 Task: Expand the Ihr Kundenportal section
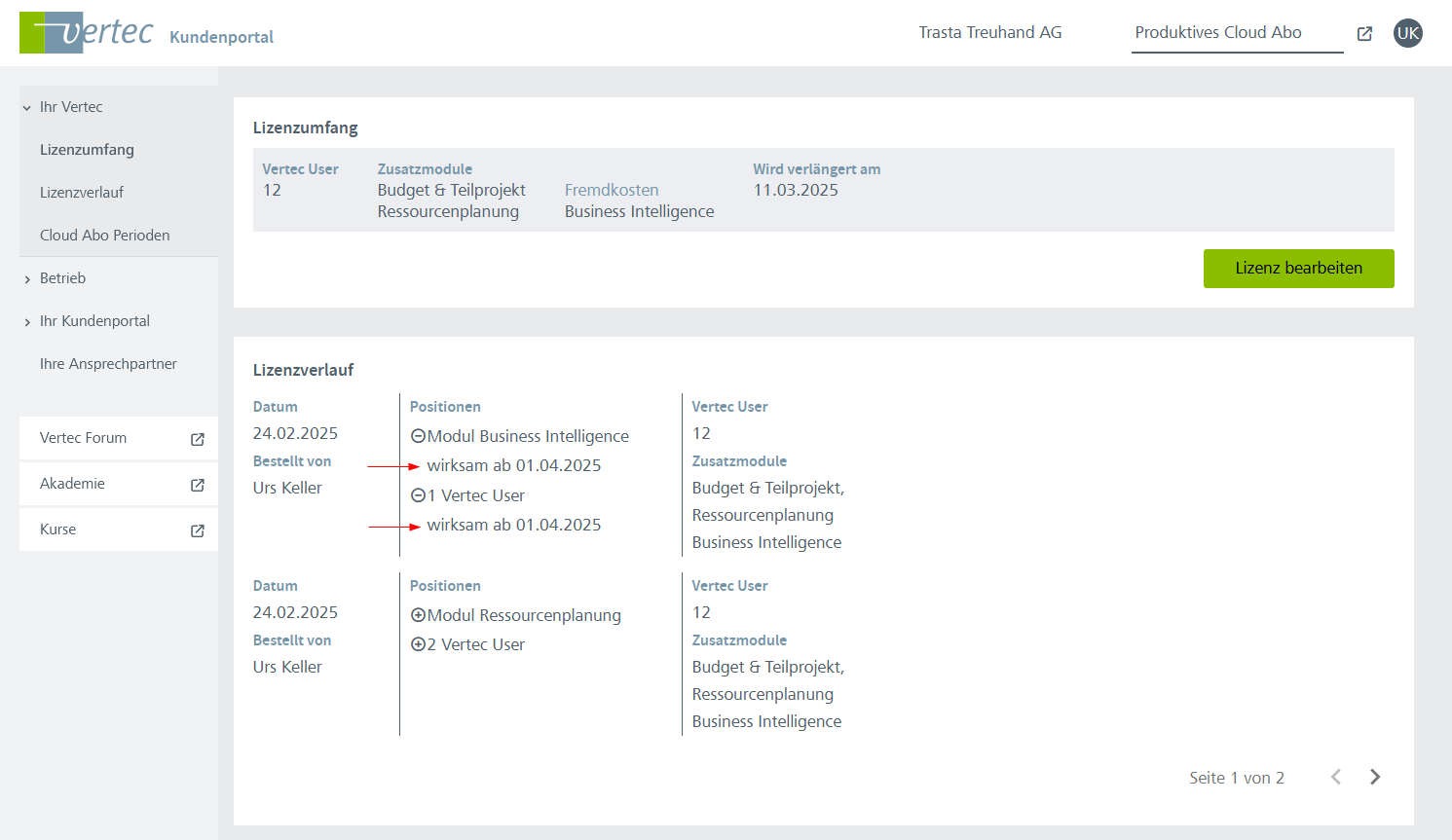pyautogui.click(x=27, y=322)
